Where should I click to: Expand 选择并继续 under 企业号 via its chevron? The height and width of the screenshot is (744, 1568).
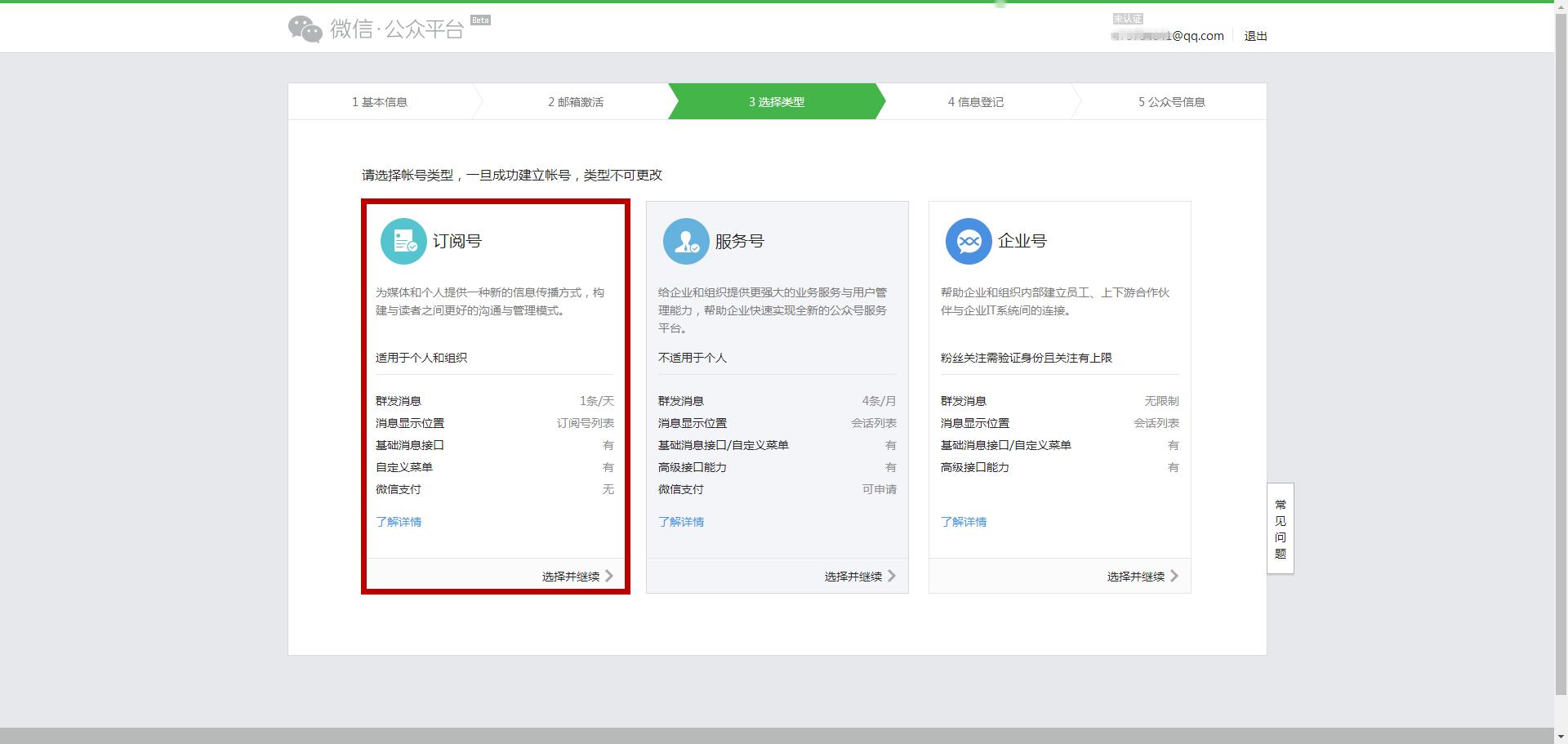click(x=1175, y=576)
